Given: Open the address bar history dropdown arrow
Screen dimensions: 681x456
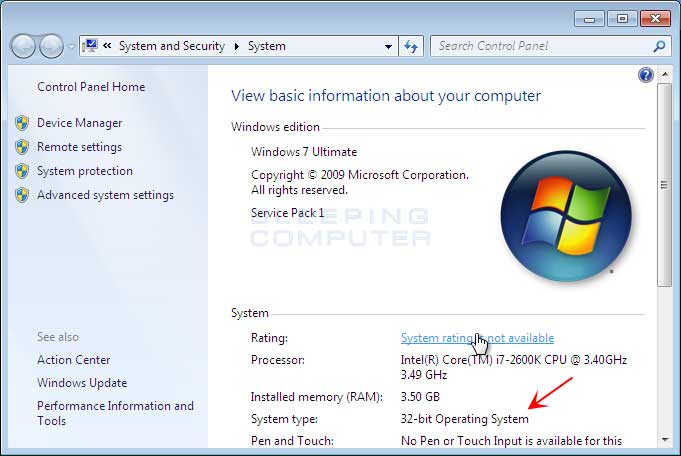Looking at the screenshot, I should tap(389, 46).
